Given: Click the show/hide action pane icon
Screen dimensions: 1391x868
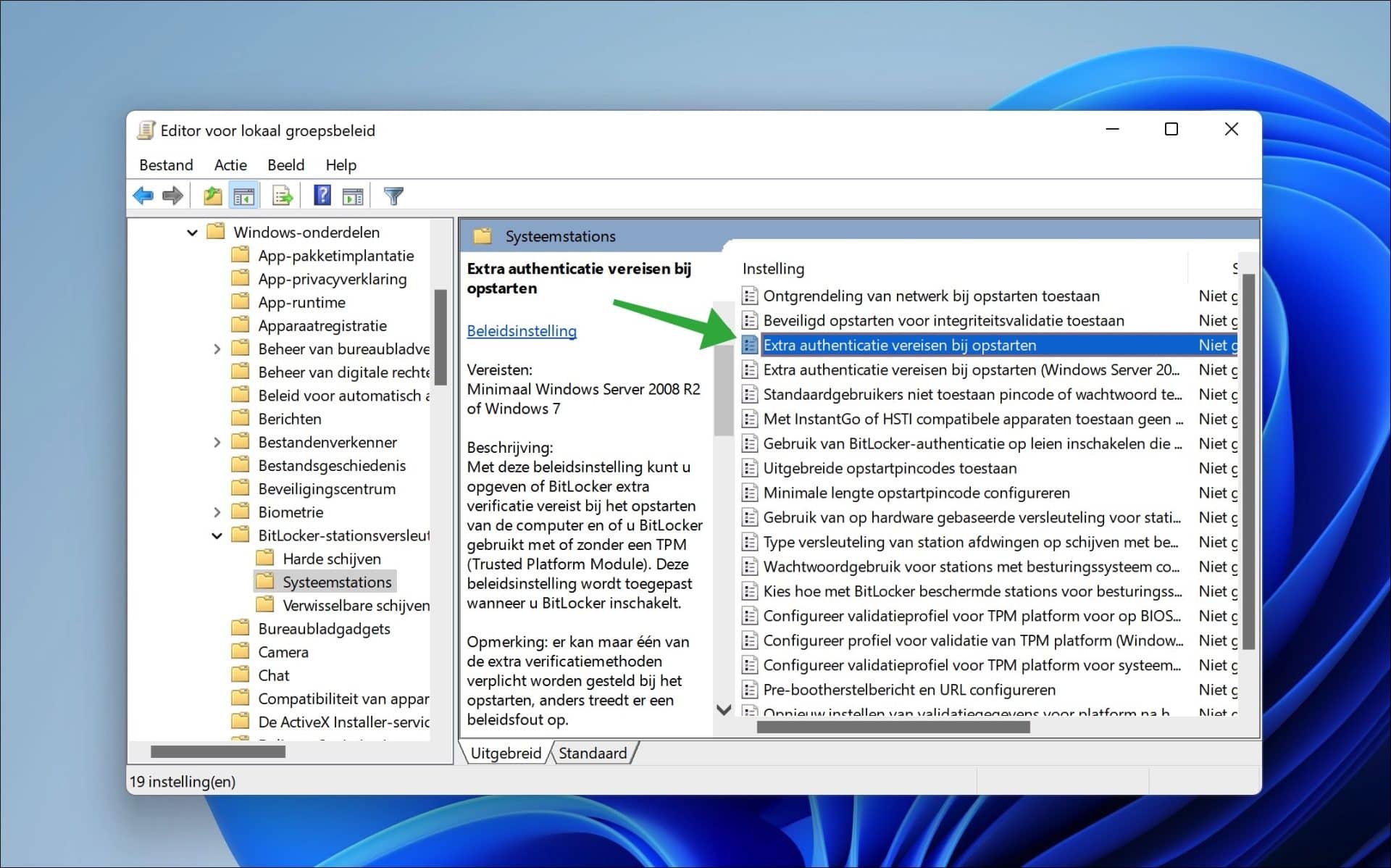Looking at the screenshot, I should (x=354, y=195).
